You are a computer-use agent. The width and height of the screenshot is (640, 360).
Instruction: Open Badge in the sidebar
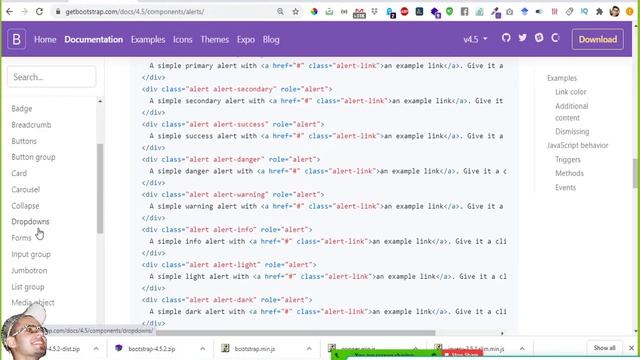(22, 109)
